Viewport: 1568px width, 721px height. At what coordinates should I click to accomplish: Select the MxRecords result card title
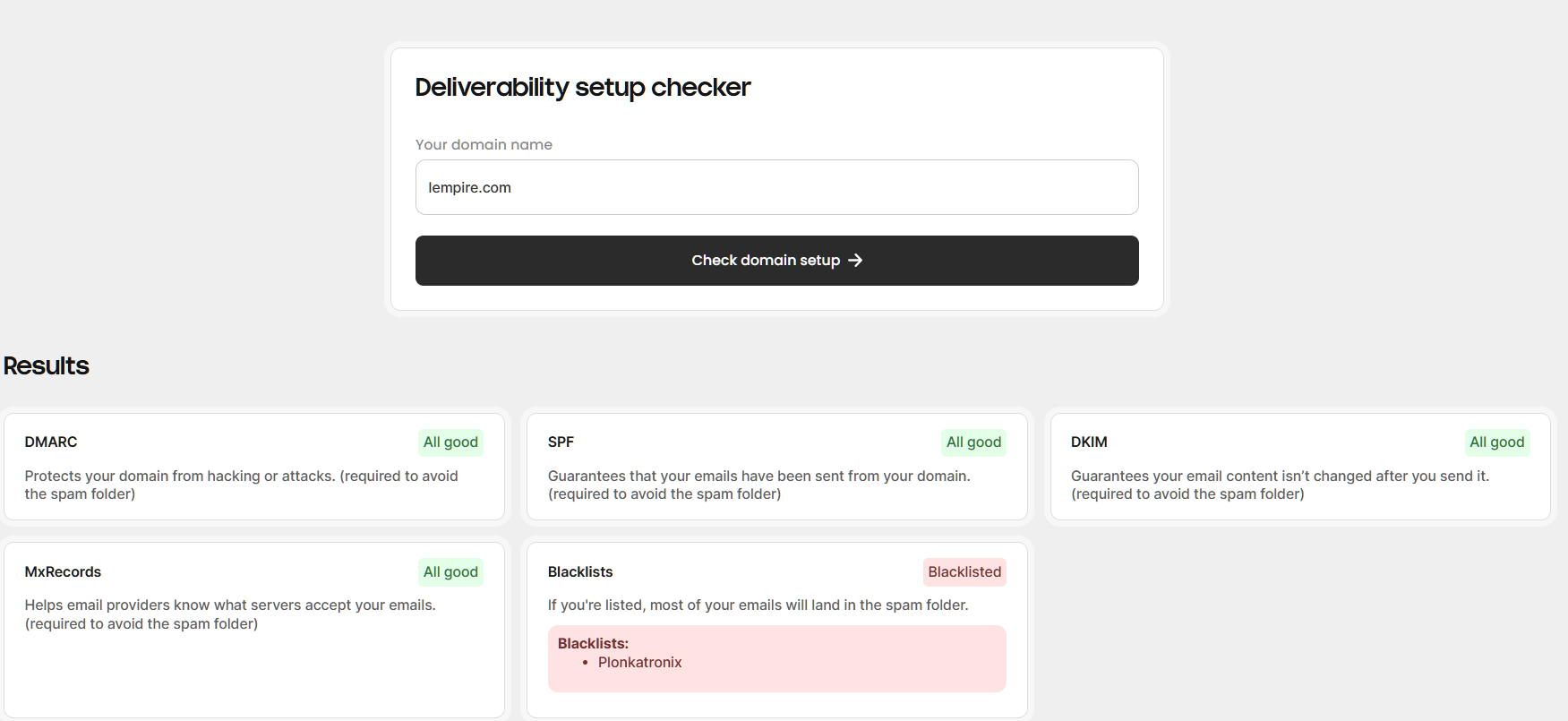point(63,572)
